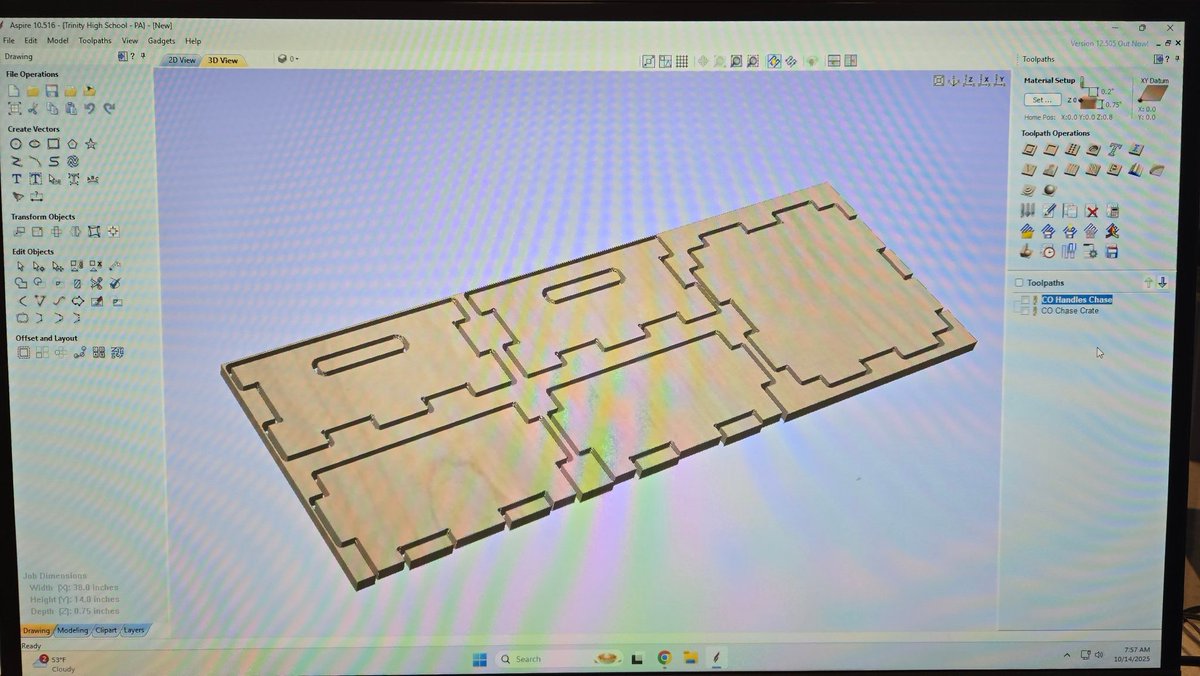Toggle visibility of CO Chase Crate toolpath
The image size is (1200, 676).
[1023, 311]
